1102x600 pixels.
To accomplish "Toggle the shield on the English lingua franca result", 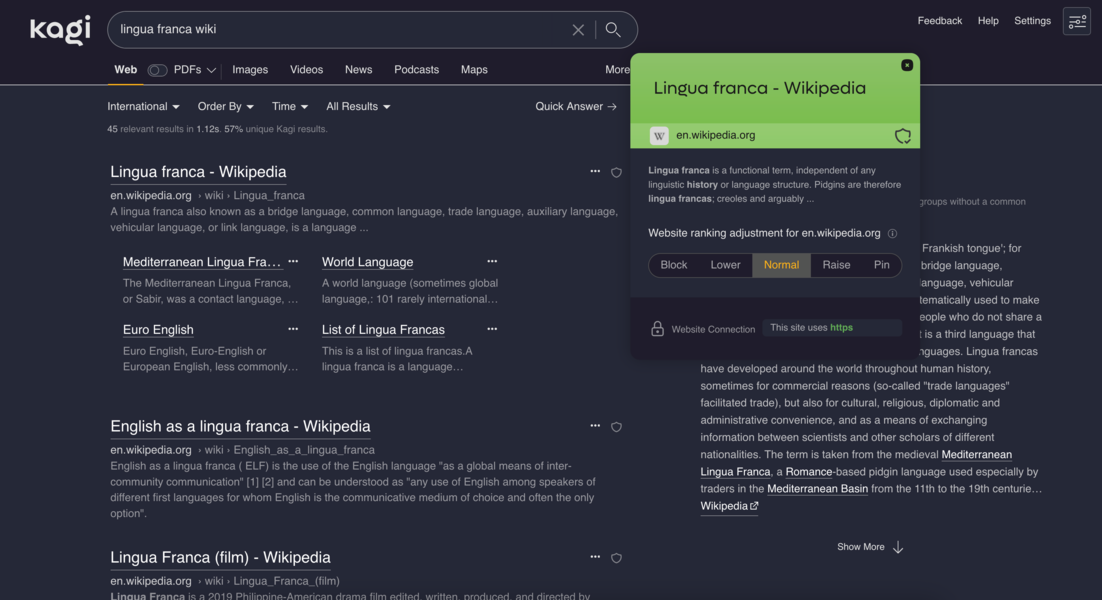I will (617, 426).
